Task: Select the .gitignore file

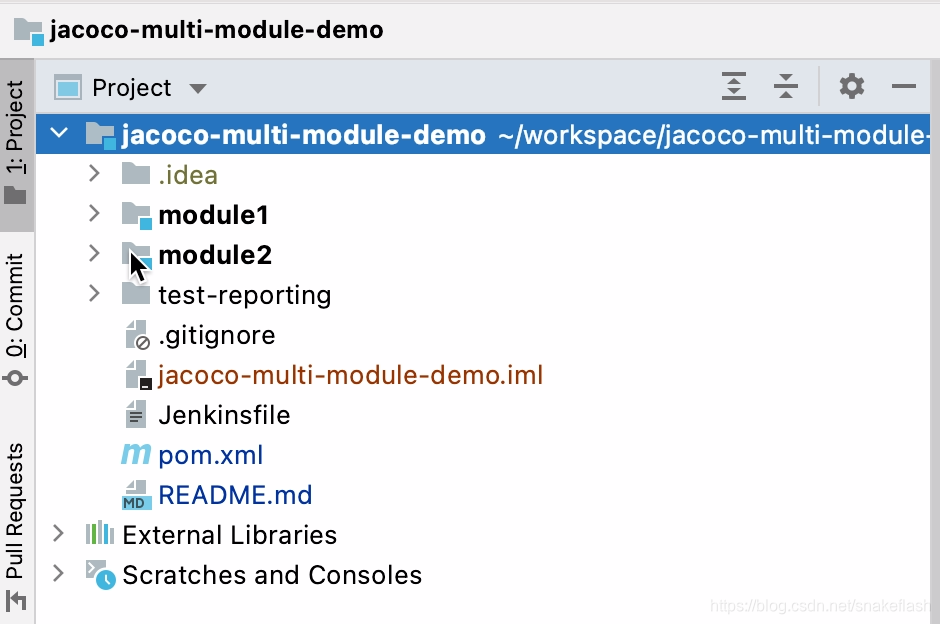Action: (217, 336)
